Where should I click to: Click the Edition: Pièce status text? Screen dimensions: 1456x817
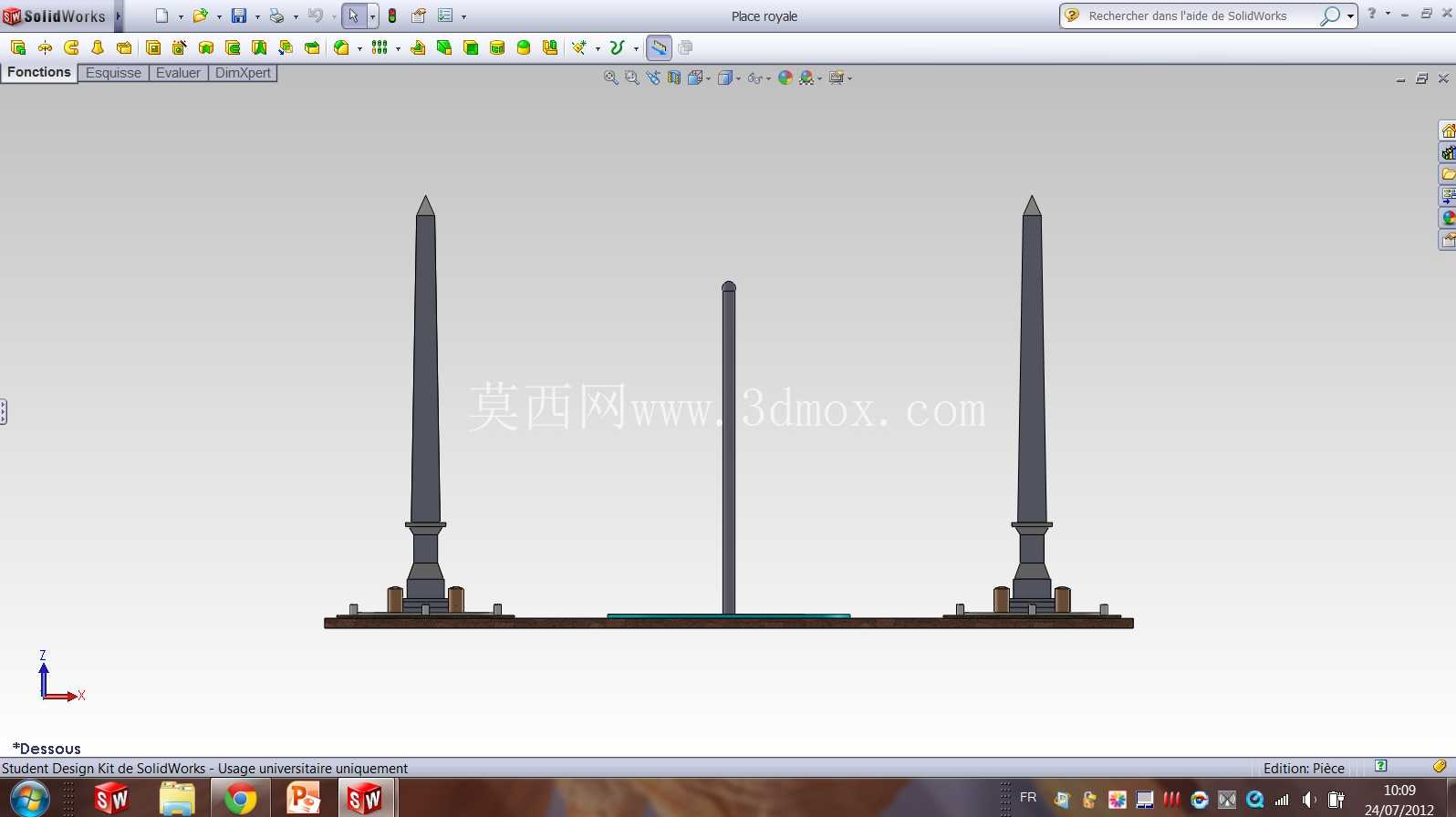(1304, 769)
